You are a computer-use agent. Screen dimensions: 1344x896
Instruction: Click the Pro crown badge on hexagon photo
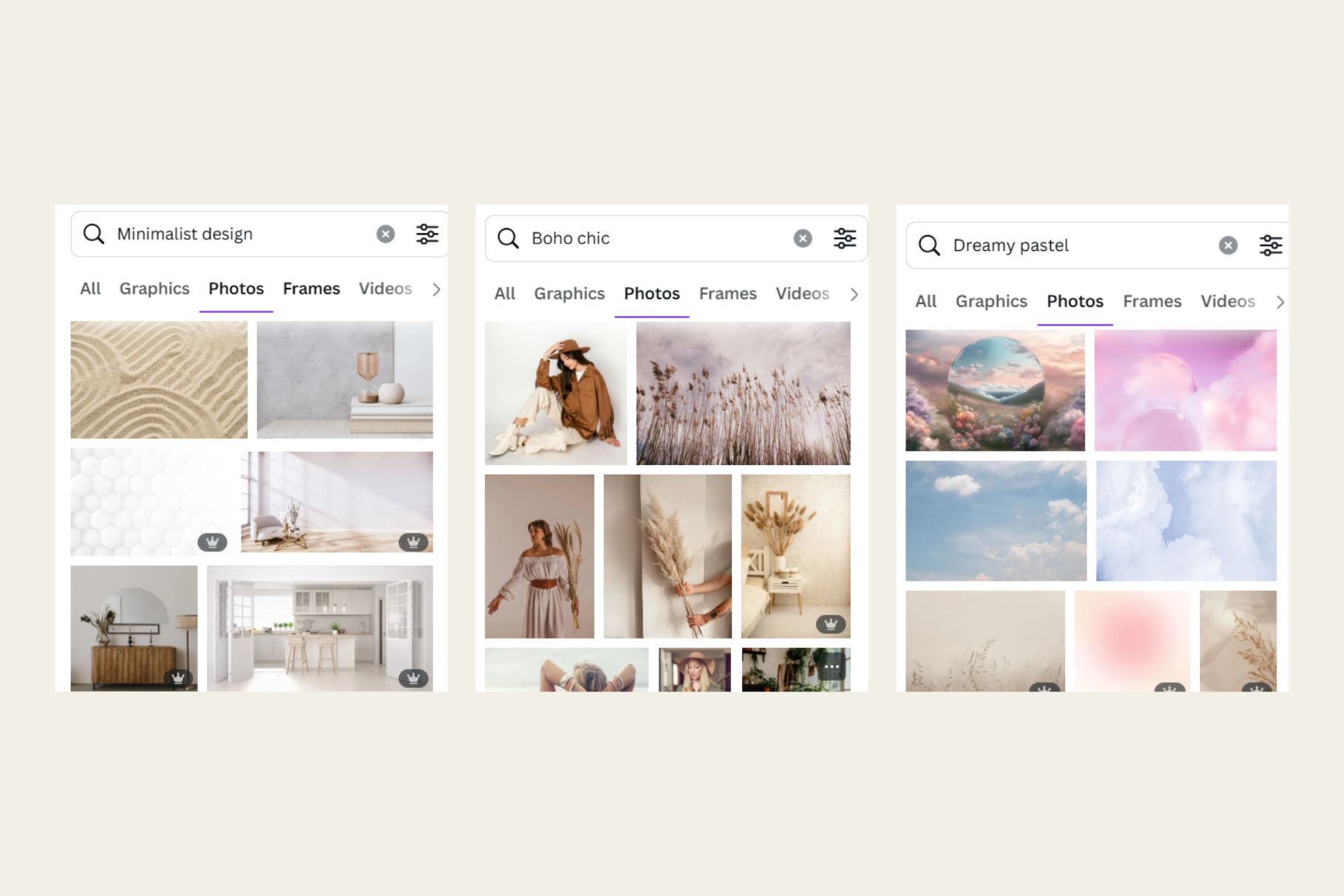pyautogui.click(x=213, y=542)
